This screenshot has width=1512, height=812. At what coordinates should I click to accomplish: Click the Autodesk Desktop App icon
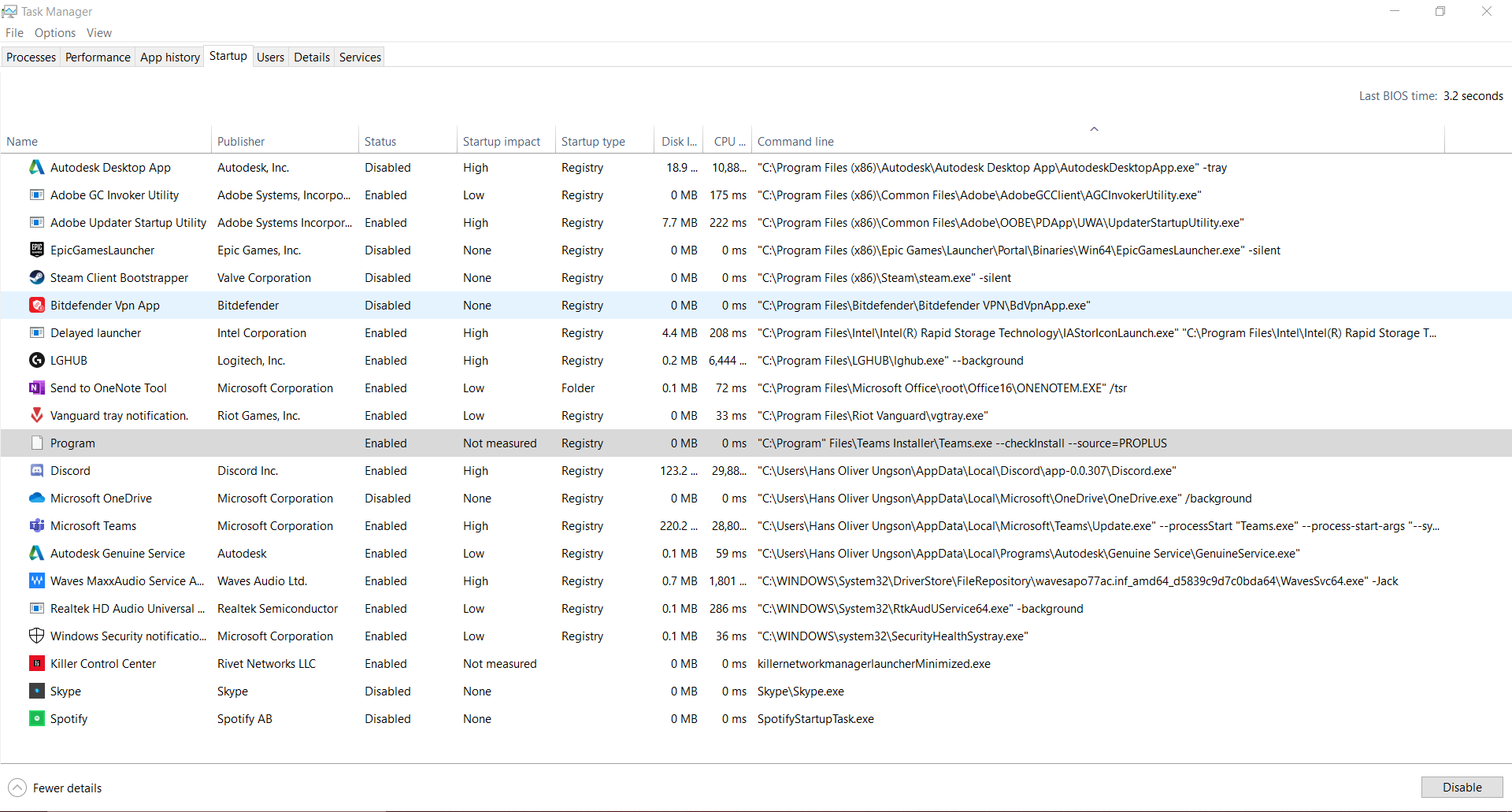(x=36, y=168)
